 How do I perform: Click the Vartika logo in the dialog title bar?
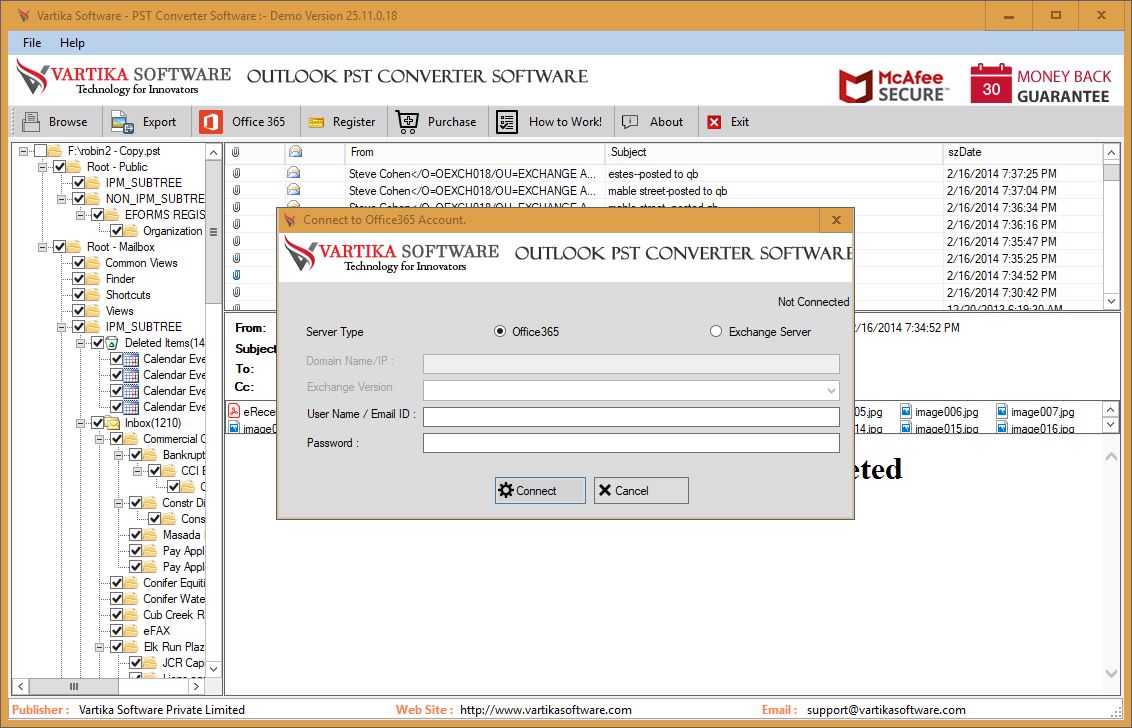[290, 220]
